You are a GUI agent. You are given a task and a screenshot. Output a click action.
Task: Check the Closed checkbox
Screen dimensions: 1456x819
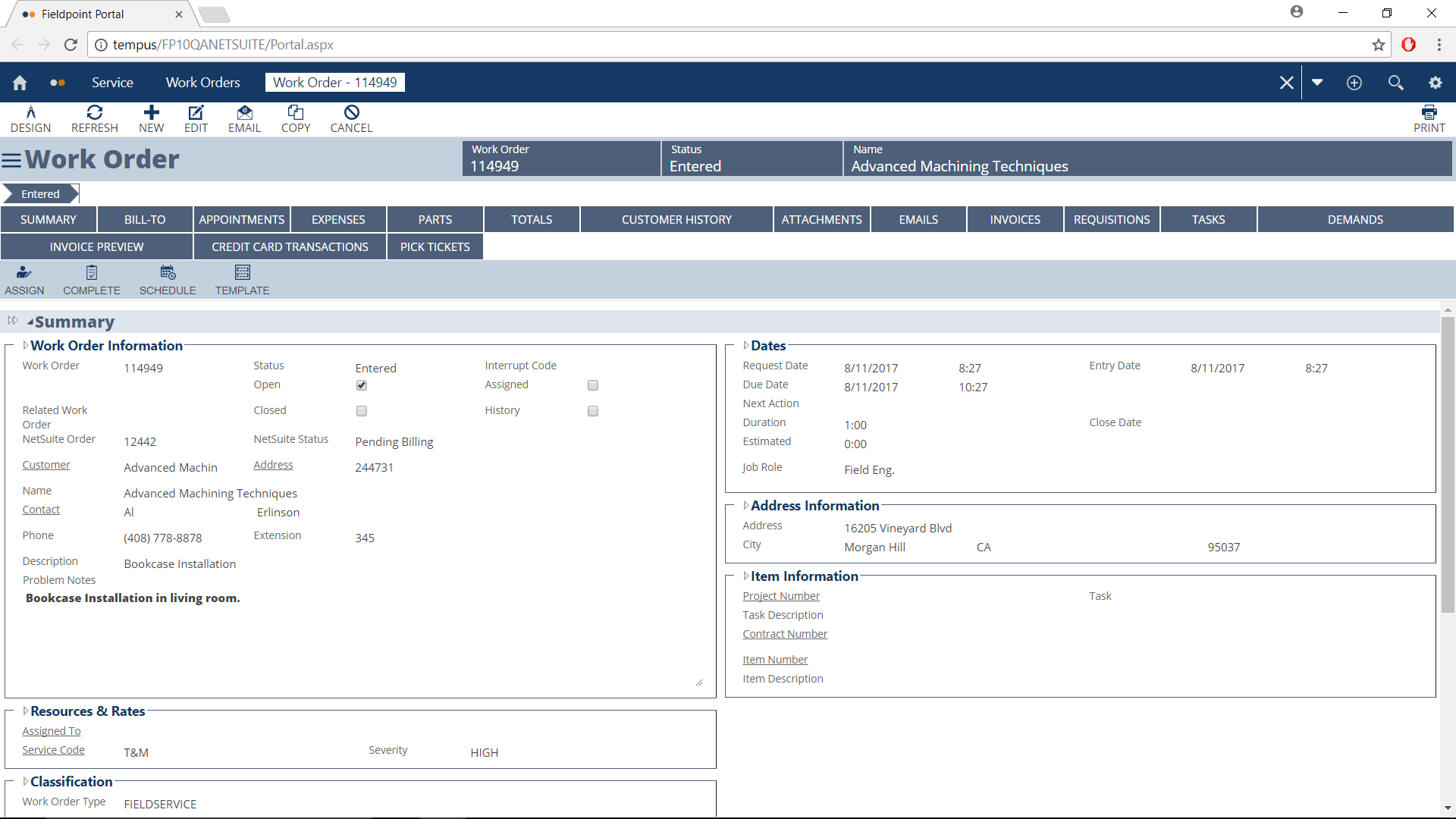click(362, 411)
